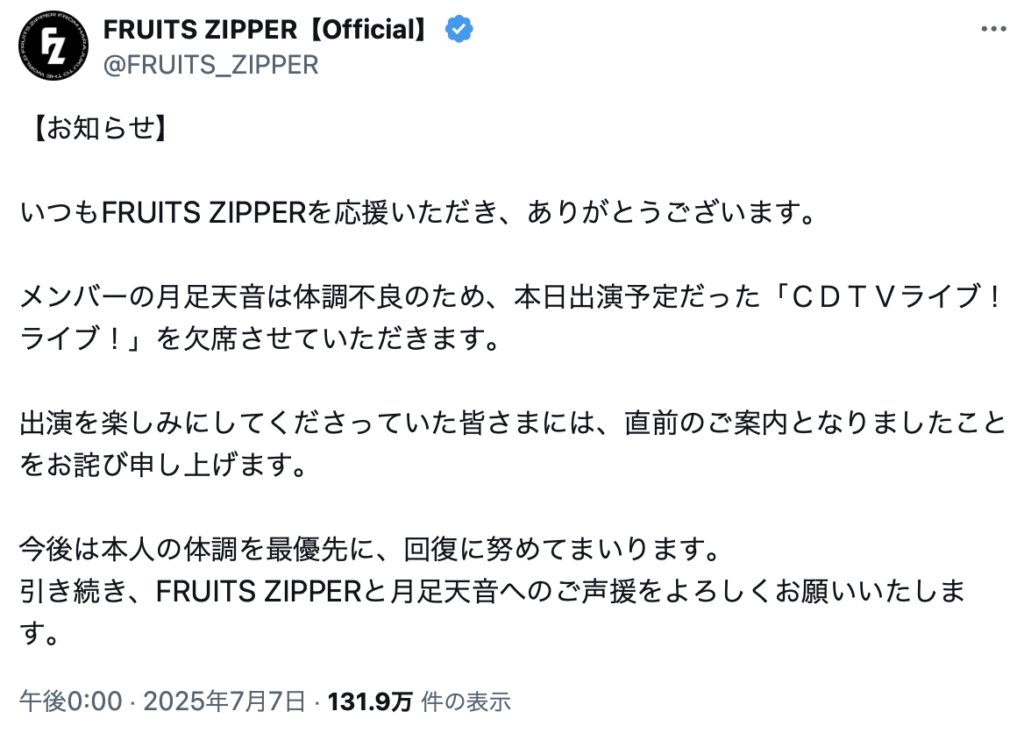Click the 2025年7月7日 post date
The width and height of the screenshot is (1024, 733).
point(224,702)
